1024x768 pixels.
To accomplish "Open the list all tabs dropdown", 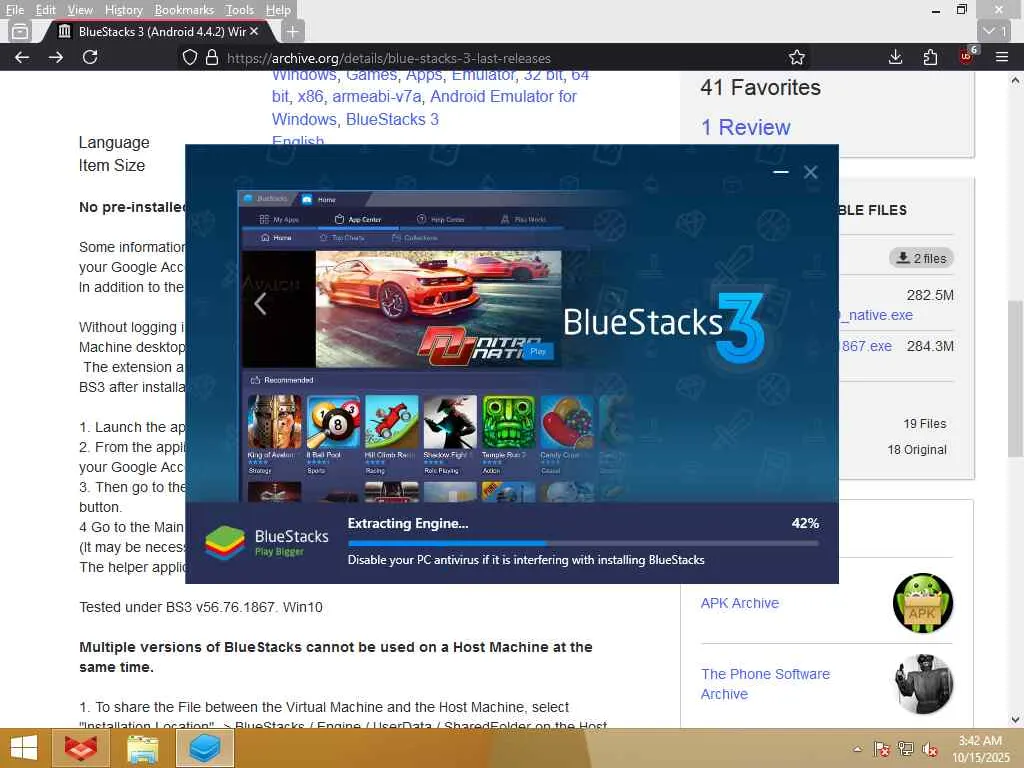I will 995,31.
